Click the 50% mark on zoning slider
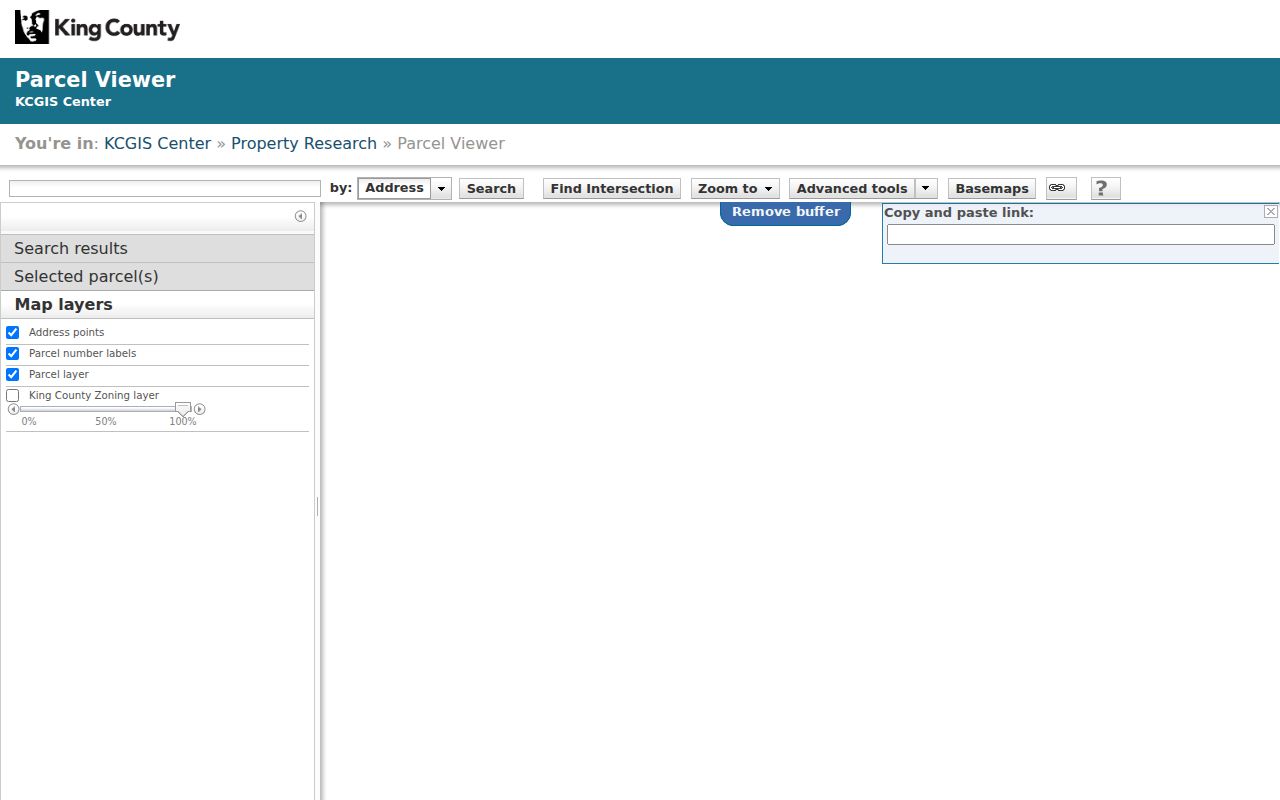This screenshot has width=1280, height=800. click(106, 421)
